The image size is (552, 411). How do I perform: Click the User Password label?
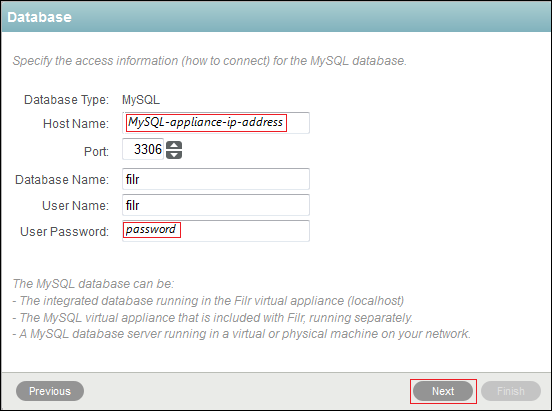pos(64,231)
